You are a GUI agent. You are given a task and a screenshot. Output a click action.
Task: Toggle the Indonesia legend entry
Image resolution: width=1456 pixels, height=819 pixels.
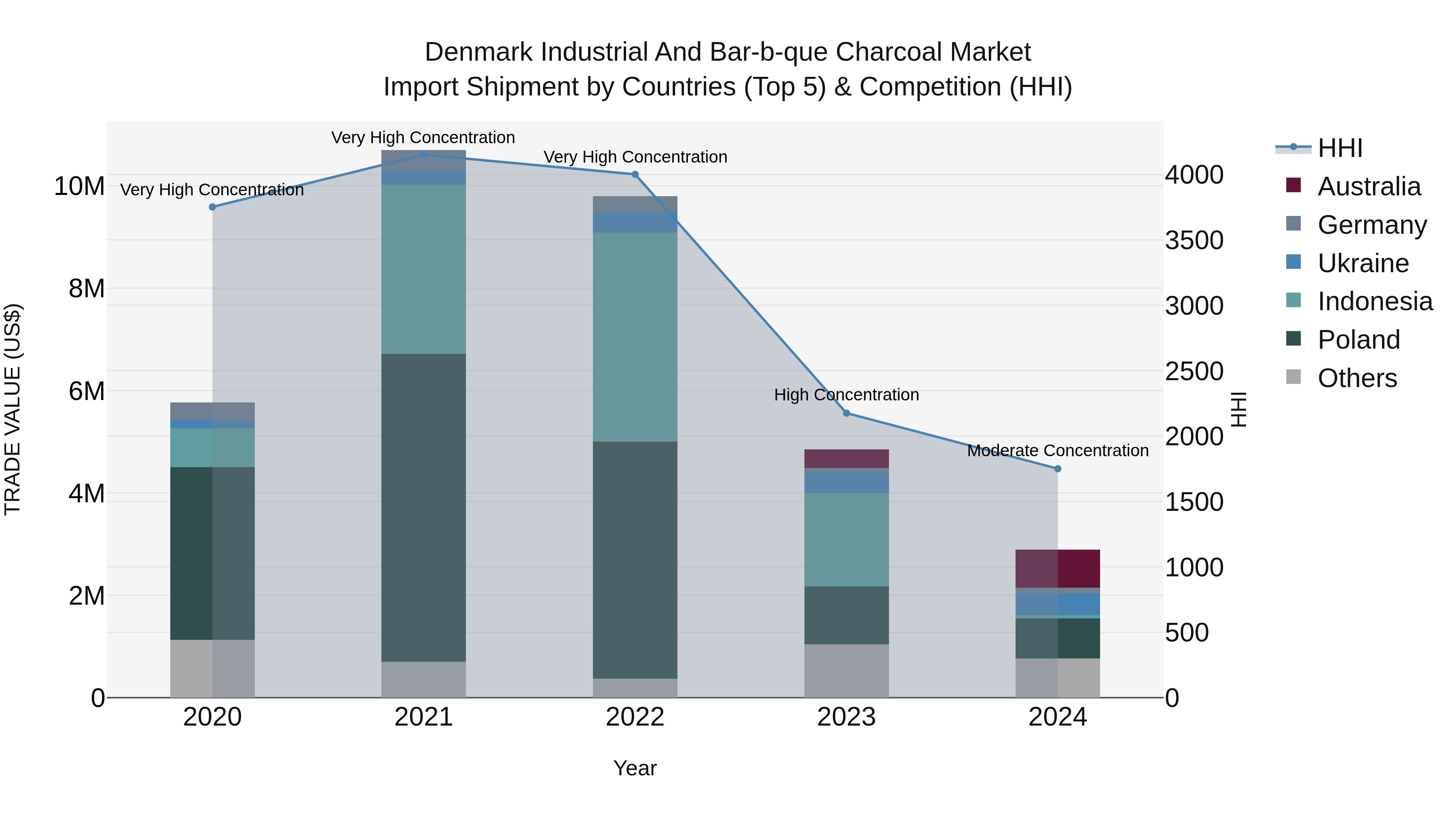point(1359,301)
